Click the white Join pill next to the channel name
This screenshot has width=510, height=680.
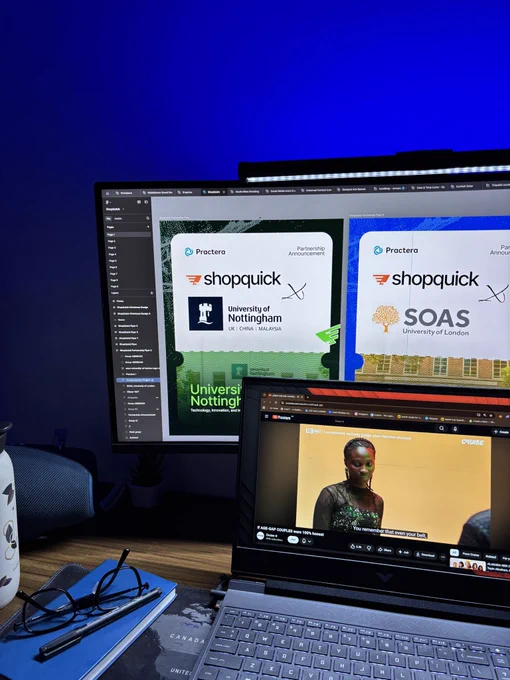tap(293, 539)
